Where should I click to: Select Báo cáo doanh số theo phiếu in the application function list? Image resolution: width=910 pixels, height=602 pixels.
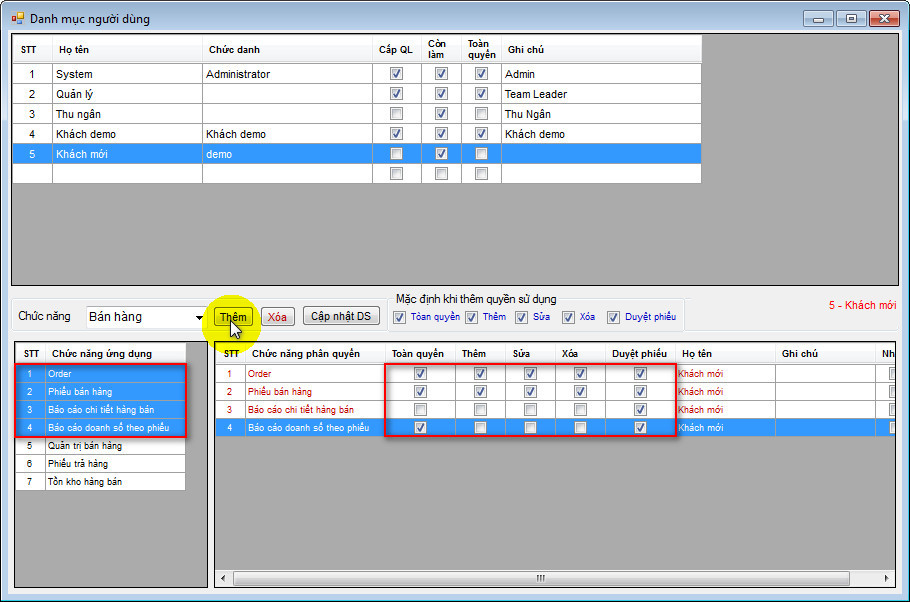click(x=115, y=427)
